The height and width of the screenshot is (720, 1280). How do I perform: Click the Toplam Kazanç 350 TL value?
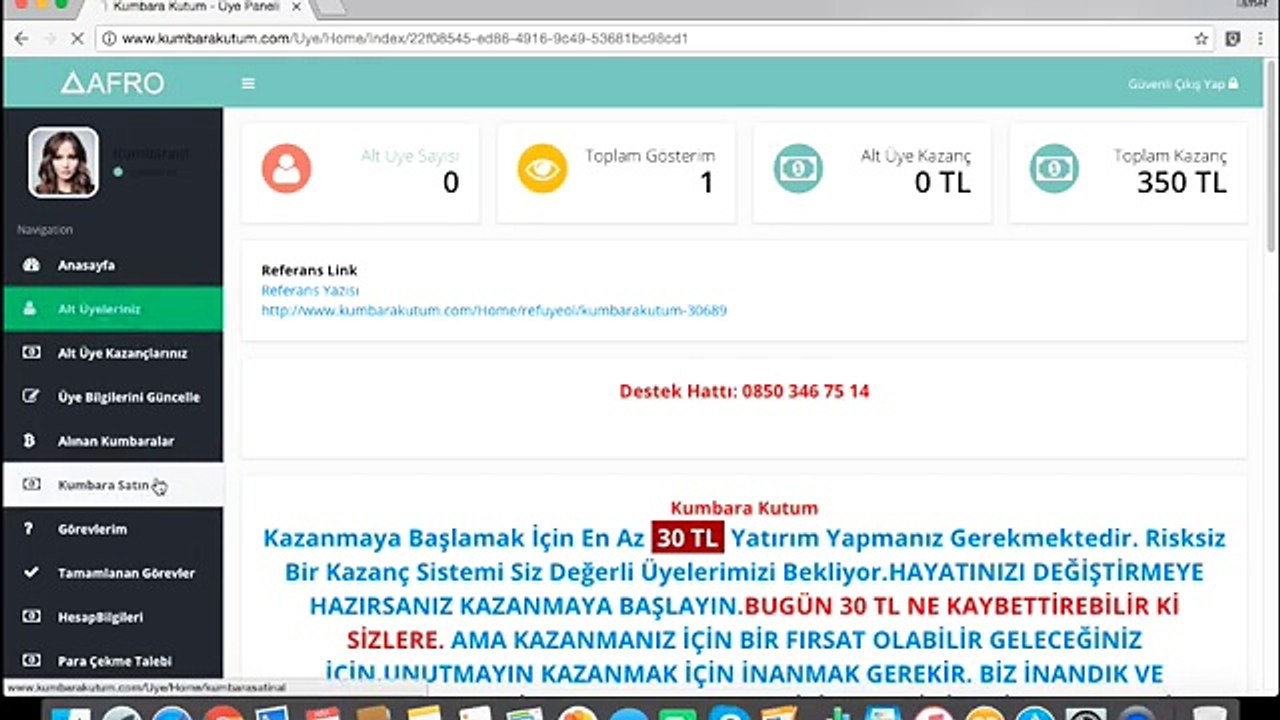pyautogui.click(x=1181, y=183)
